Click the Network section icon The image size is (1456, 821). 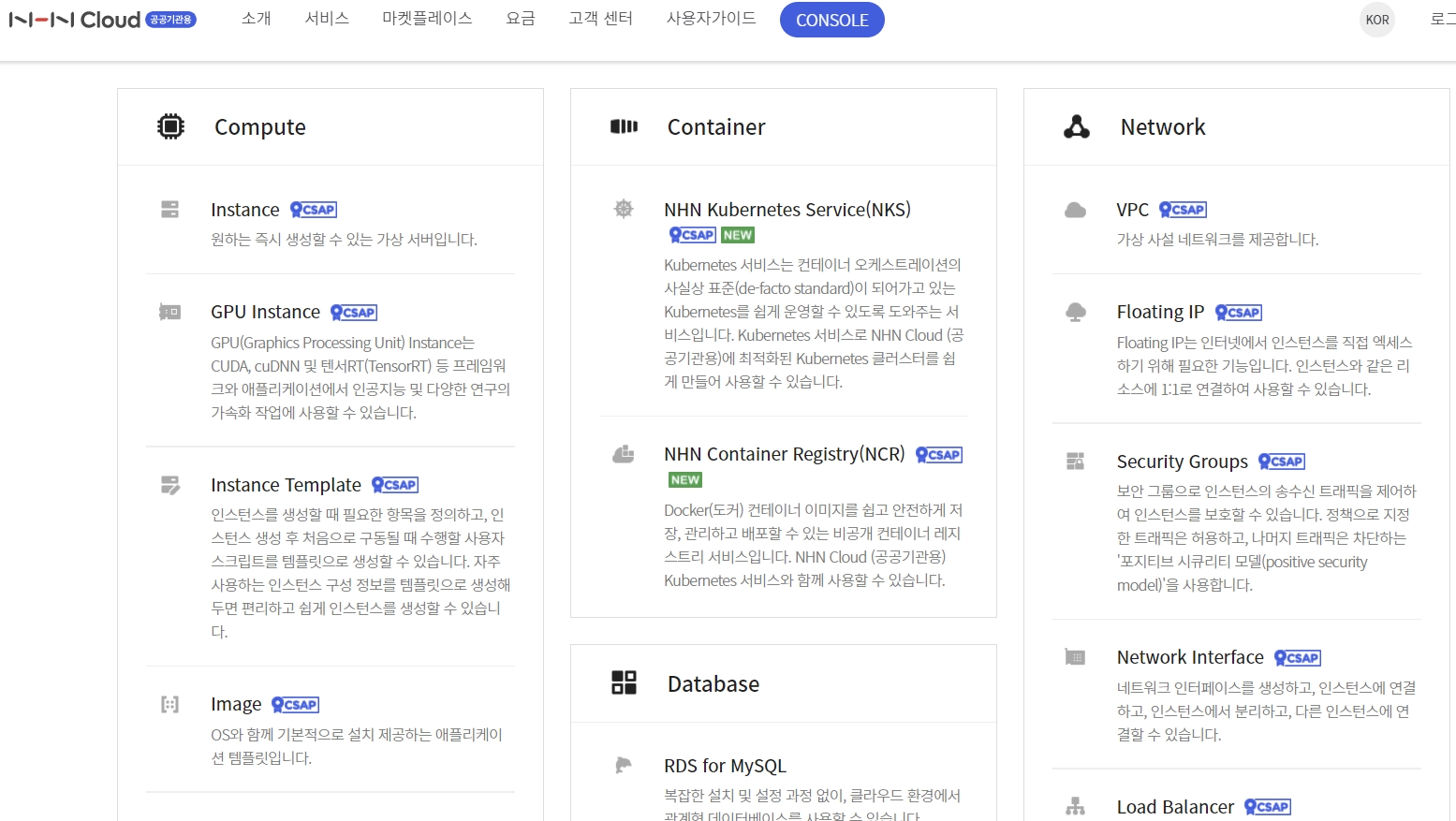click(1077, 126)
